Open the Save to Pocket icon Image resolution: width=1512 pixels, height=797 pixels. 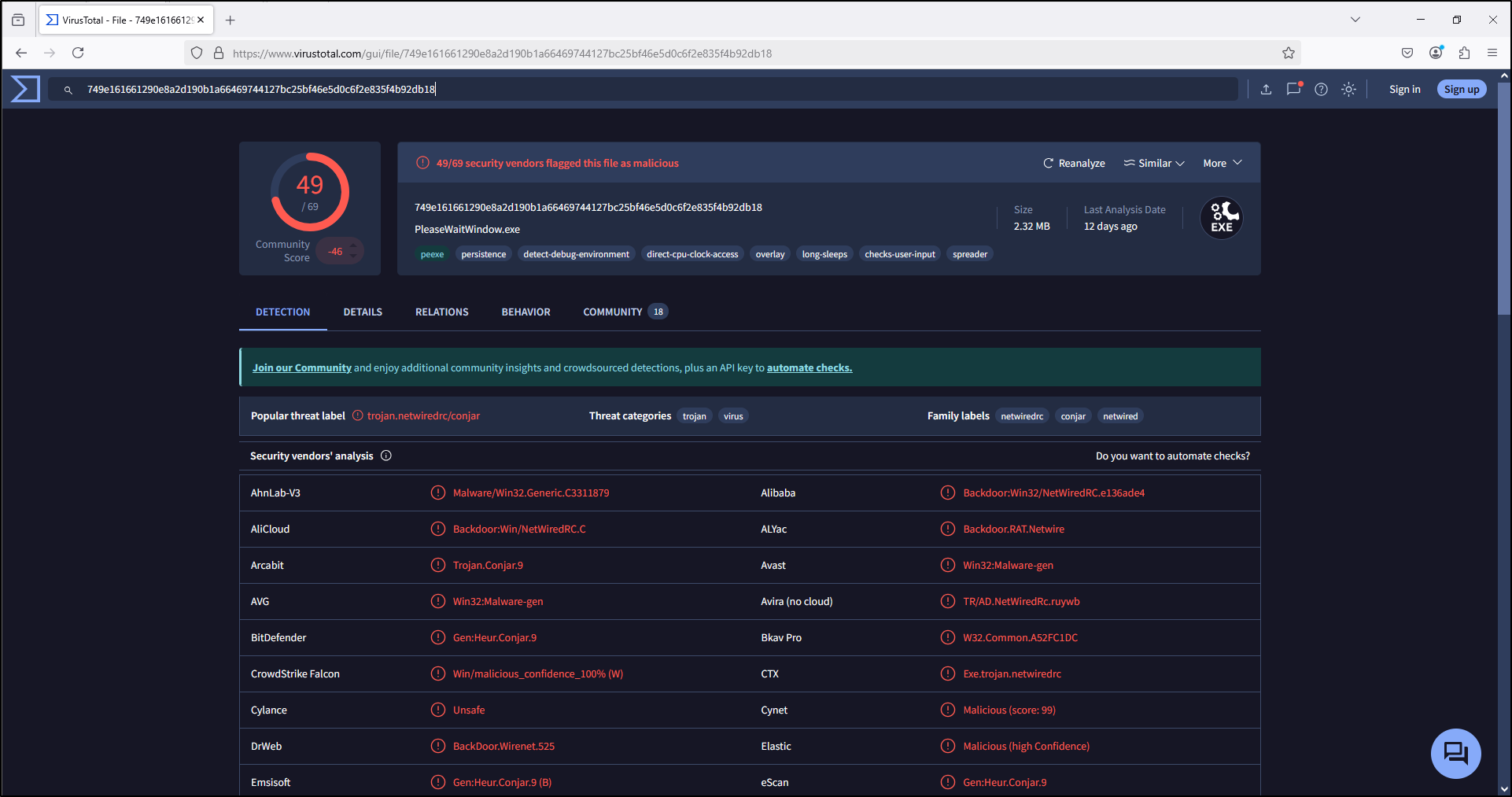1407,53
